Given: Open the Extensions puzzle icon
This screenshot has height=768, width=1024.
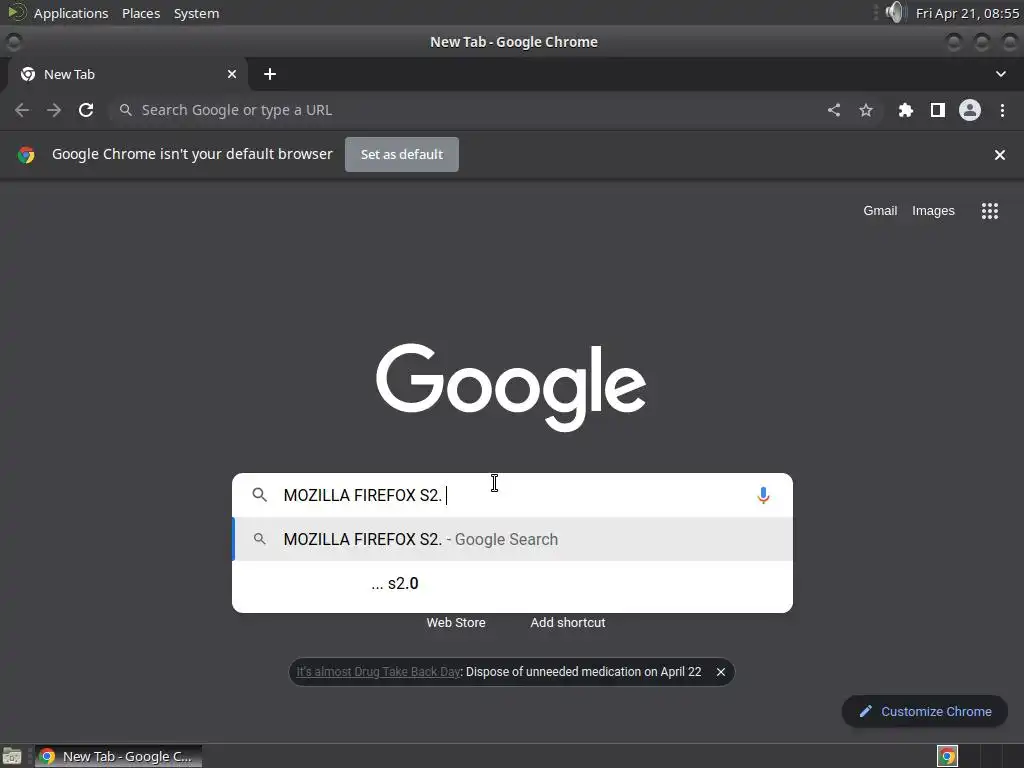Looking at the screenshot, I should pyautogui.click(x=906, y=110).
